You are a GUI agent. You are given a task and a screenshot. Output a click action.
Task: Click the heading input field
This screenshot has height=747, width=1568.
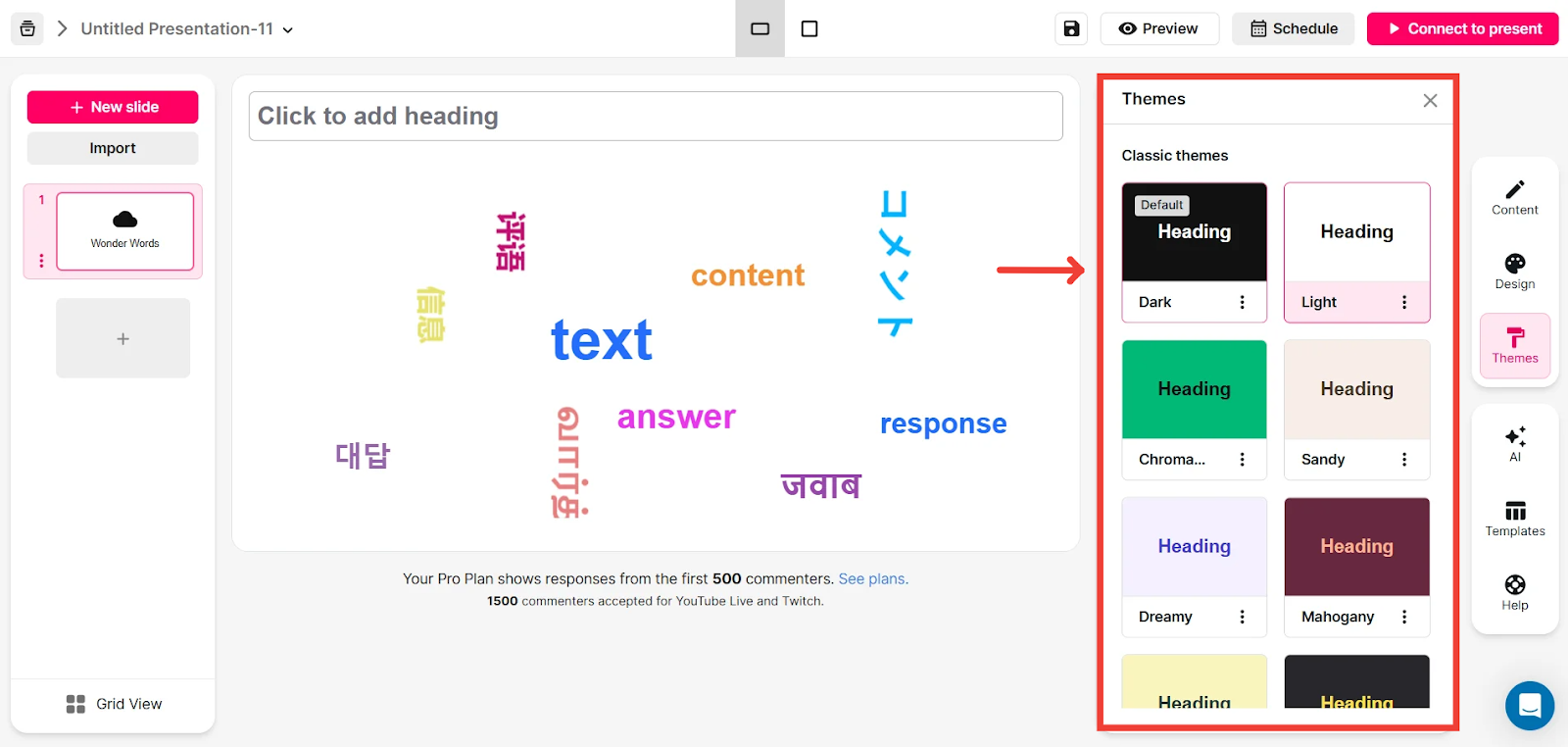(x=656, y=116)
